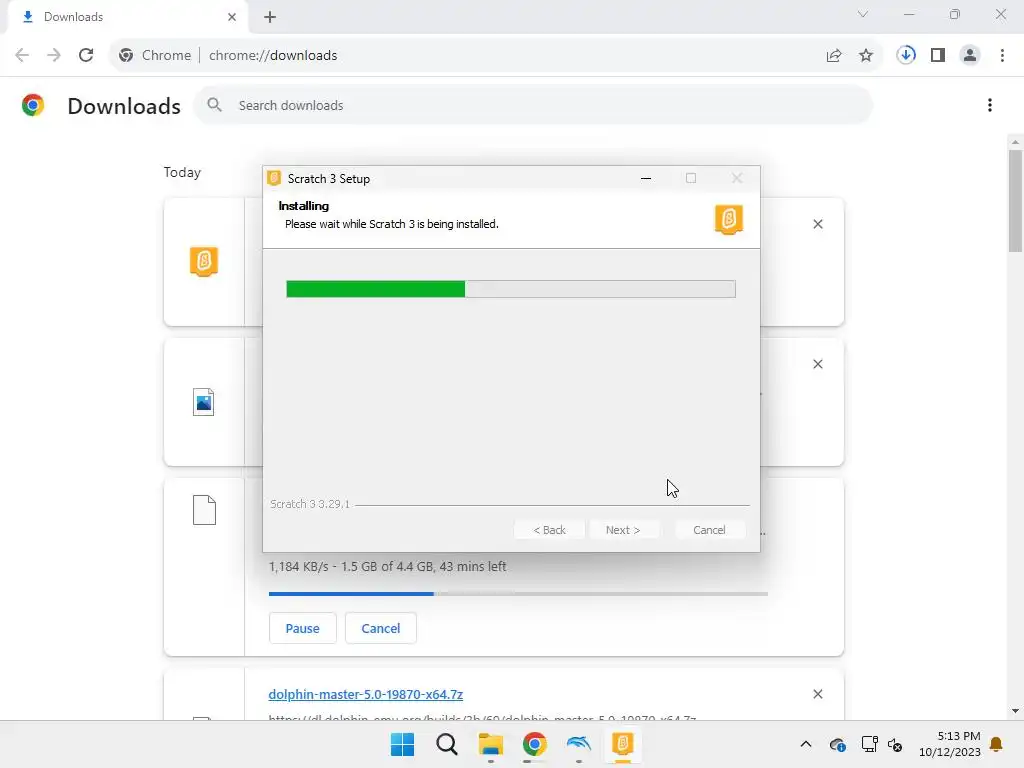Open the Downloads page more actions menu
The image size is (1024, 768).
(990, 105)
